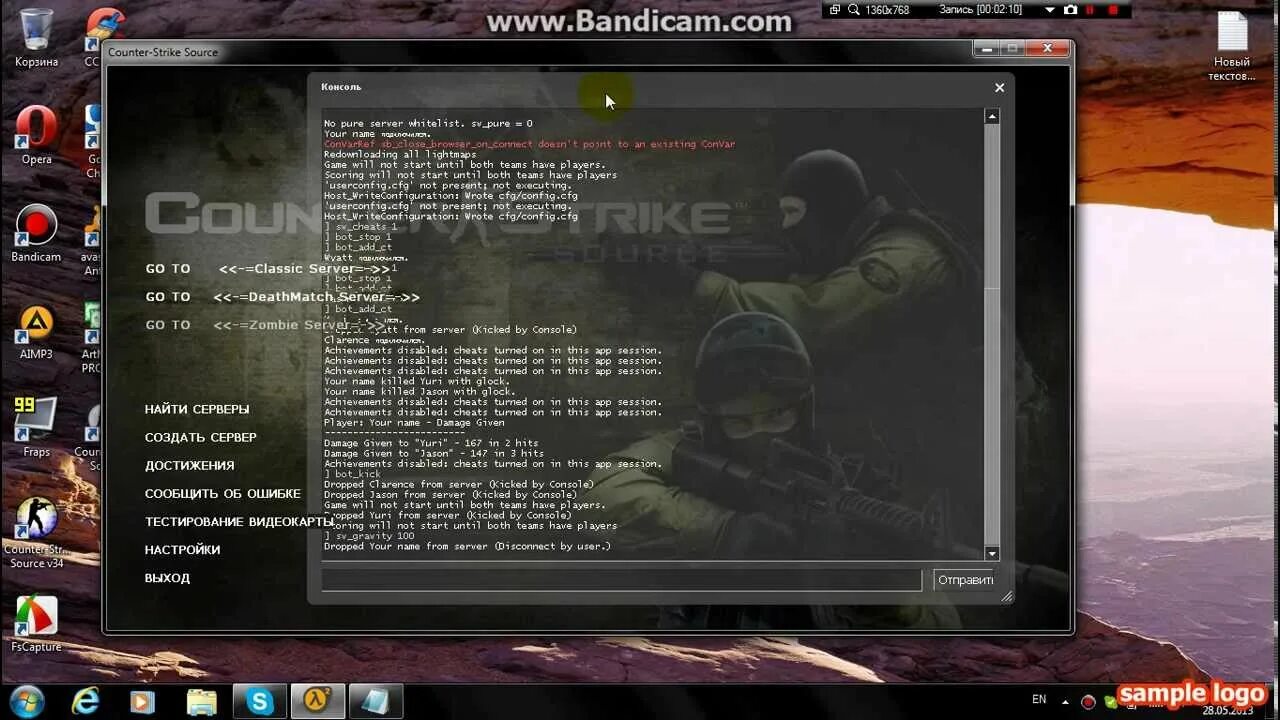Open СОЗДАТЬ СЕРВЕР menu item
1280x720 pixels.
tap(201, 437)
